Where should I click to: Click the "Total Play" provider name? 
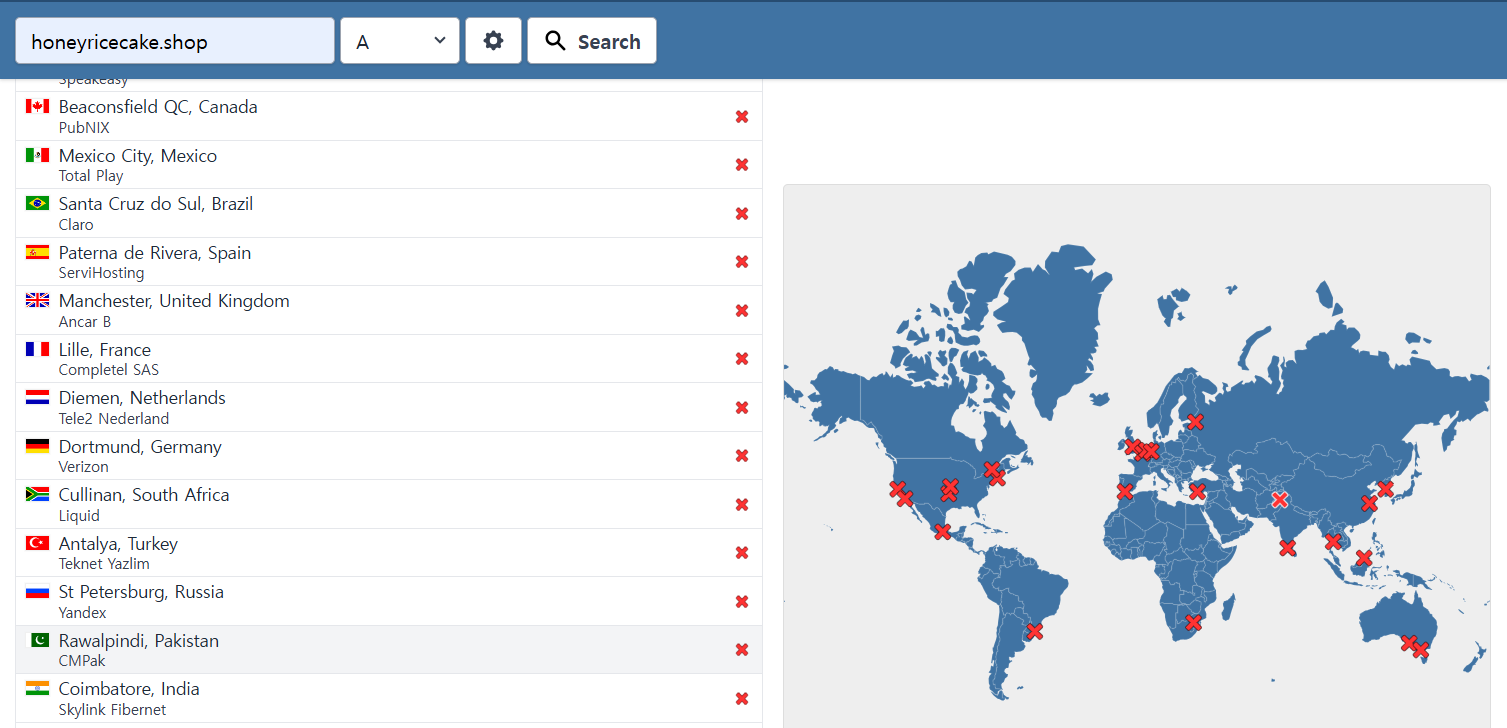[91, 176]
